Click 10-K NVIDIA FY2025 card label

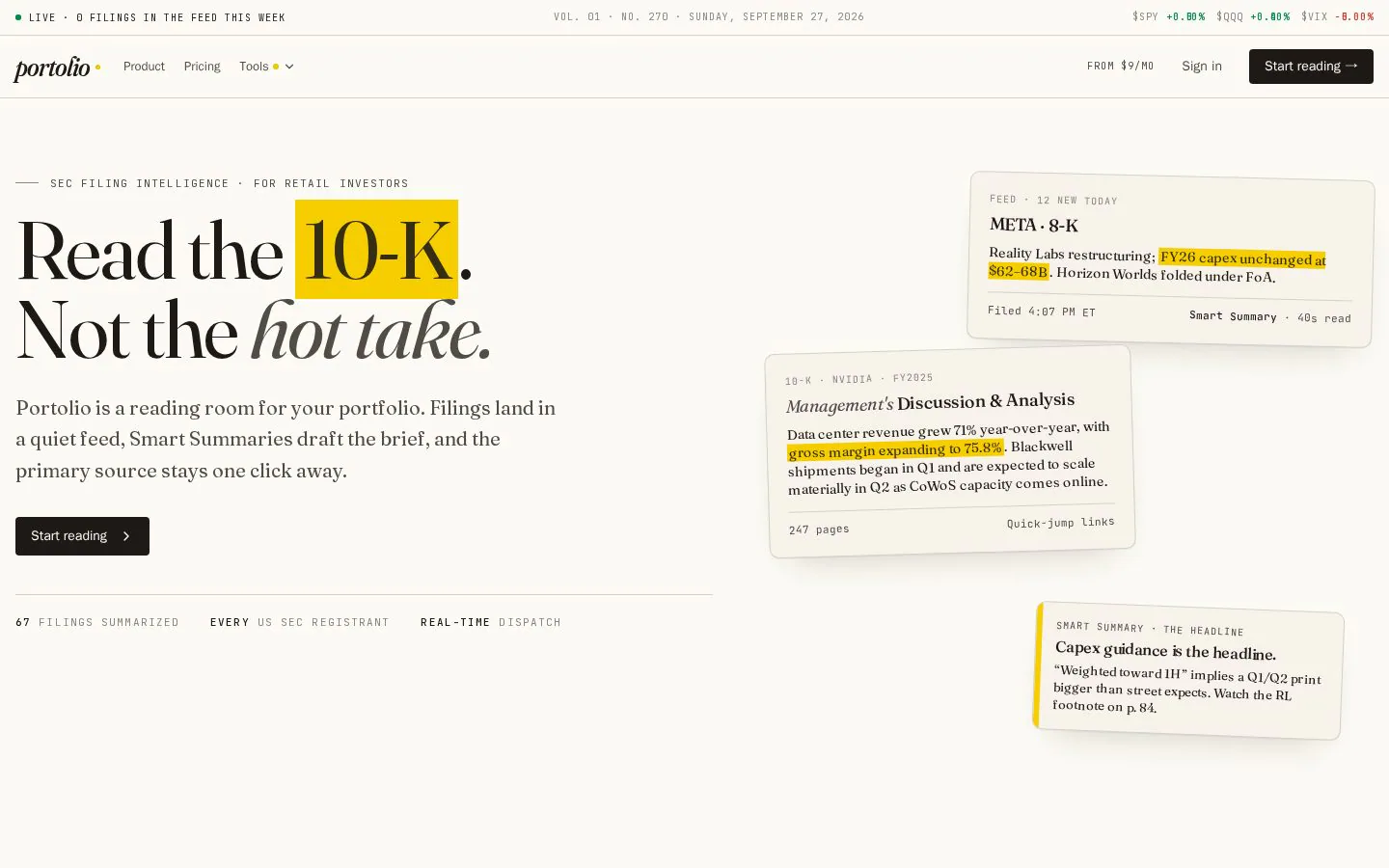pyautogui.click(x=858, y=379)
